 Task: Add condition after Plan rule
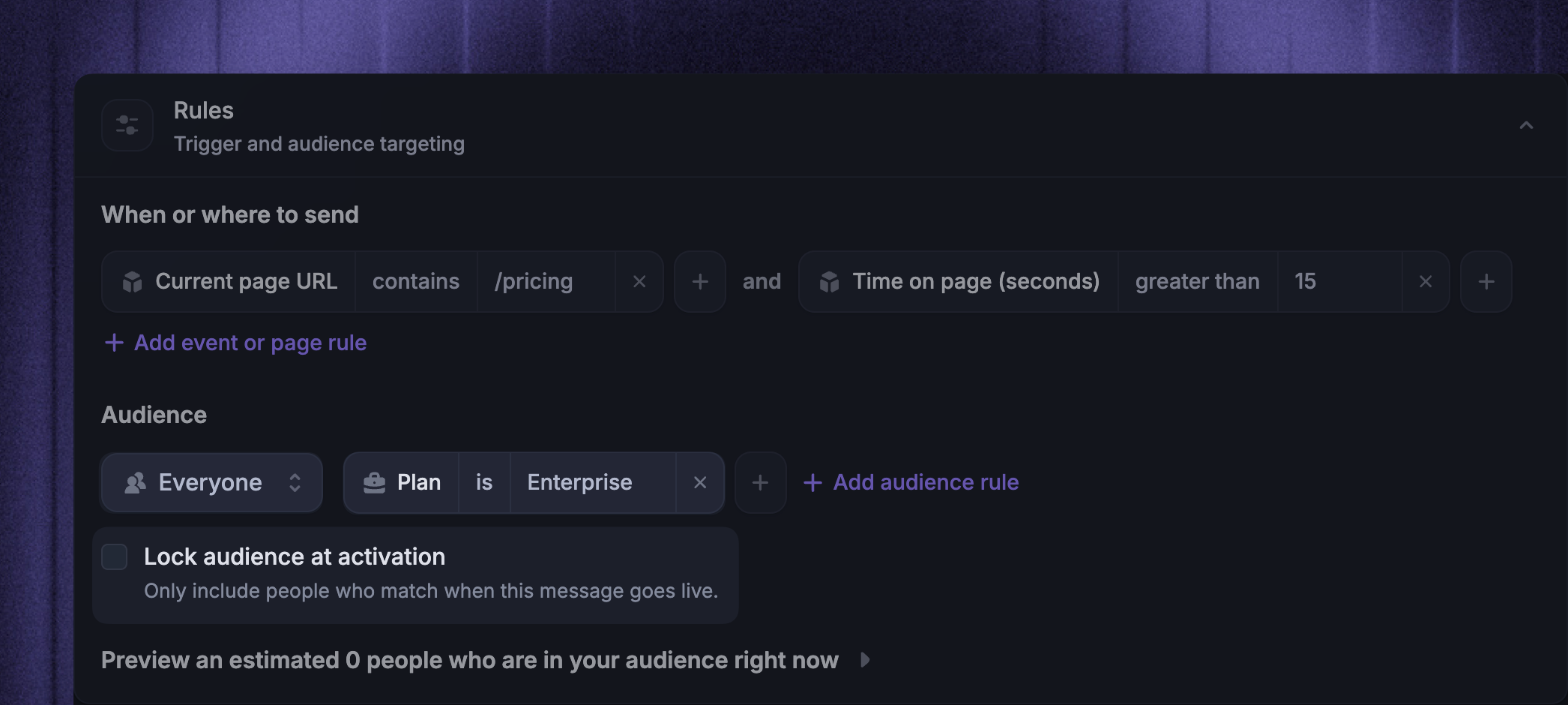pos(760,483)
